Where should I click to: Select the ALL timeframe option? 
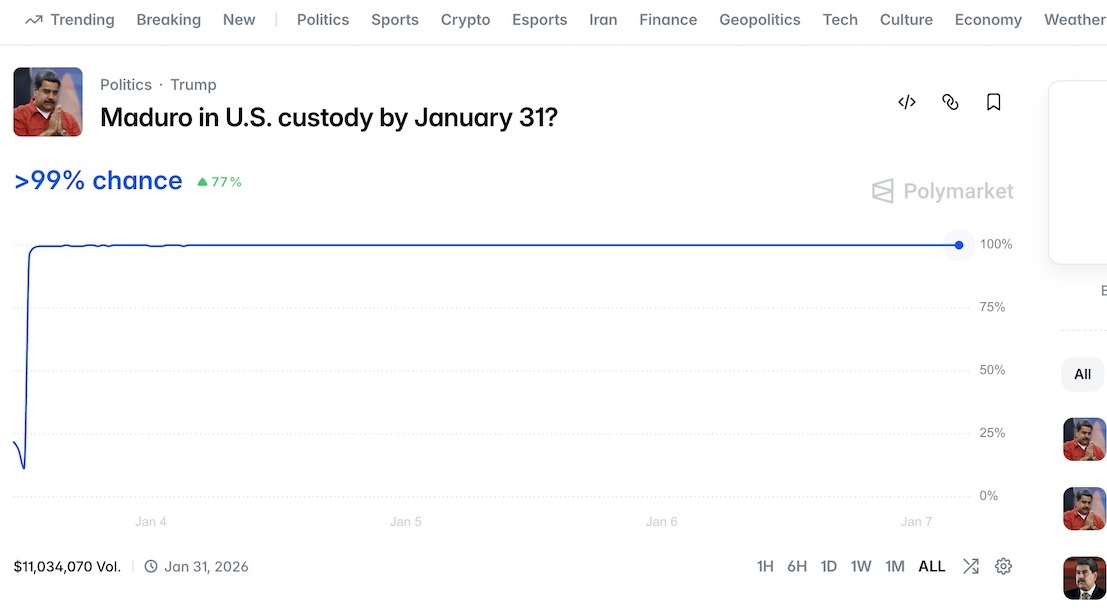[931, 565]
